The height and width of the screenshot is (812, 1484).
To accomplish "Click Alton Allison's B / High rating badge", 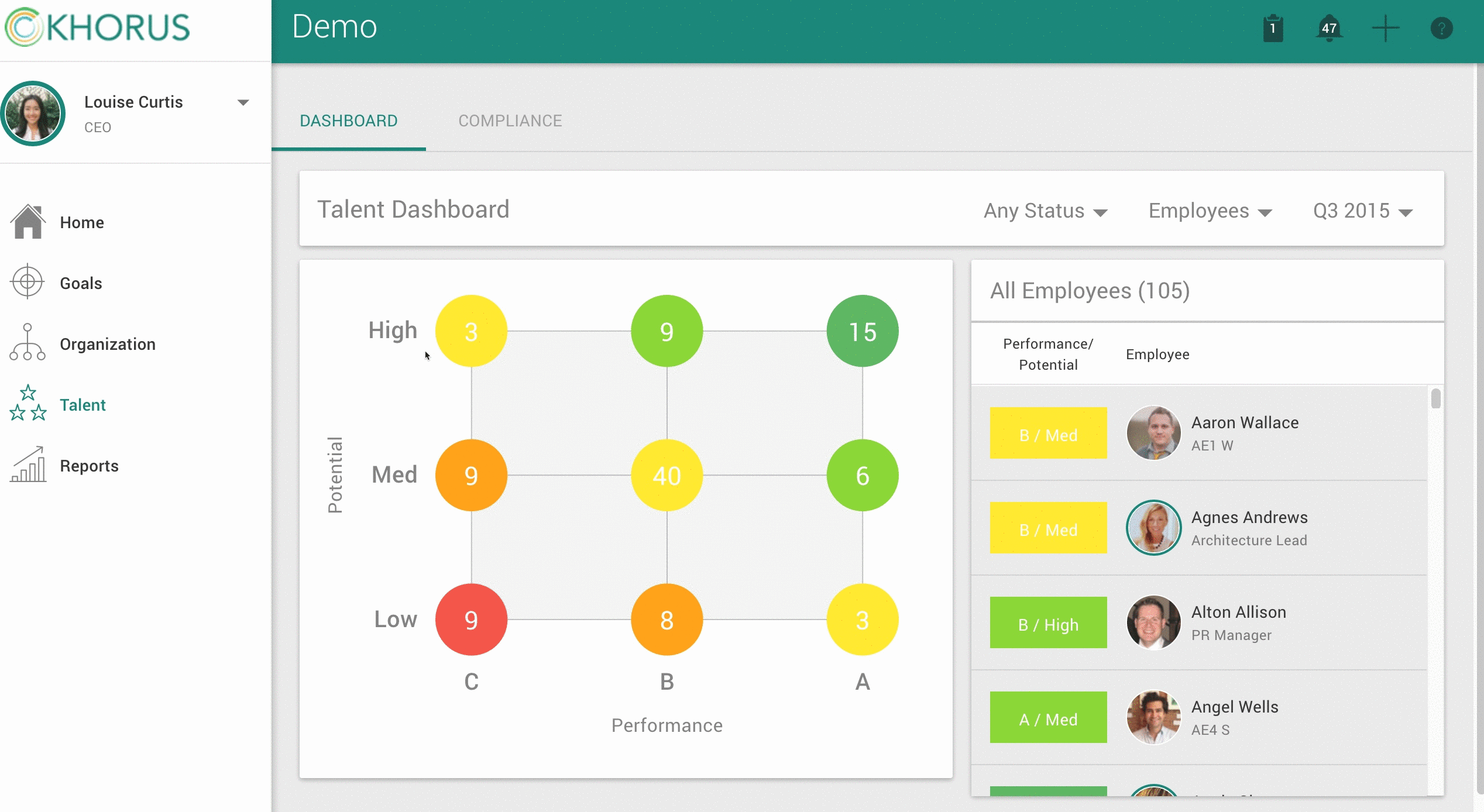I will 1048,622.
